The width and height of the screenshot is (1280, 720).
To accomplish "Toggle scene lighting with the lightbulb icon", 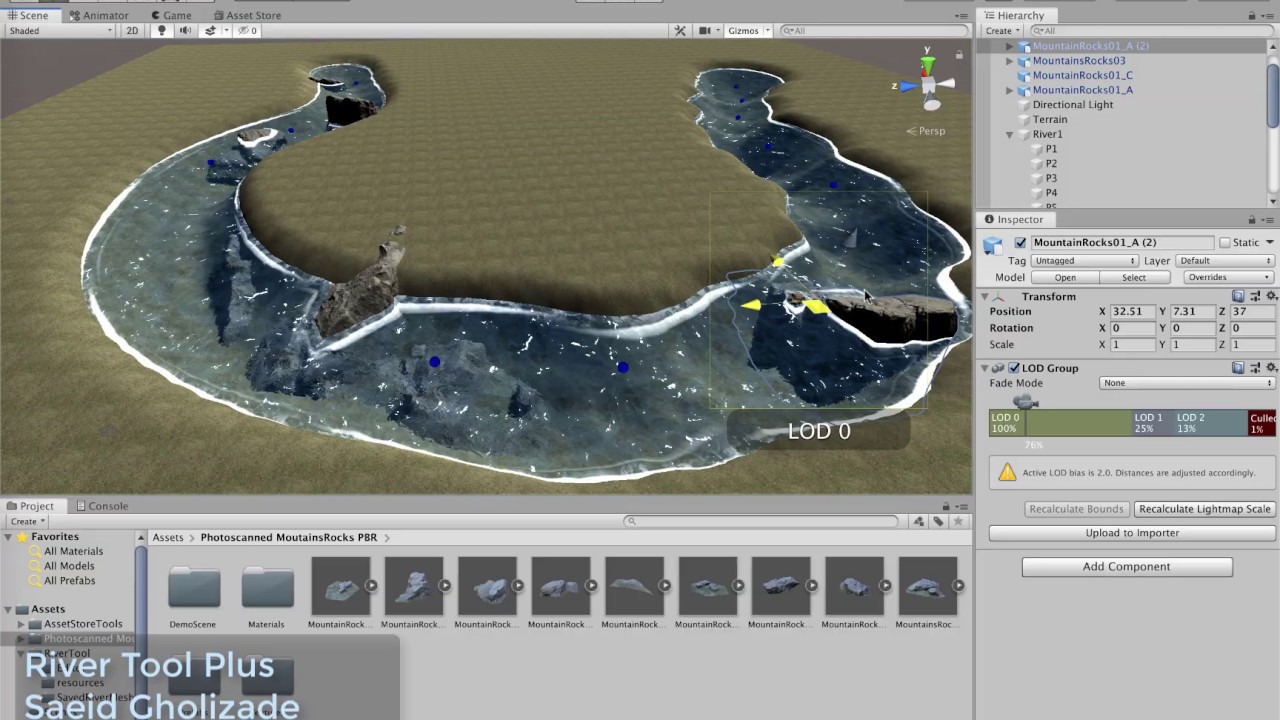I will 161,31.
